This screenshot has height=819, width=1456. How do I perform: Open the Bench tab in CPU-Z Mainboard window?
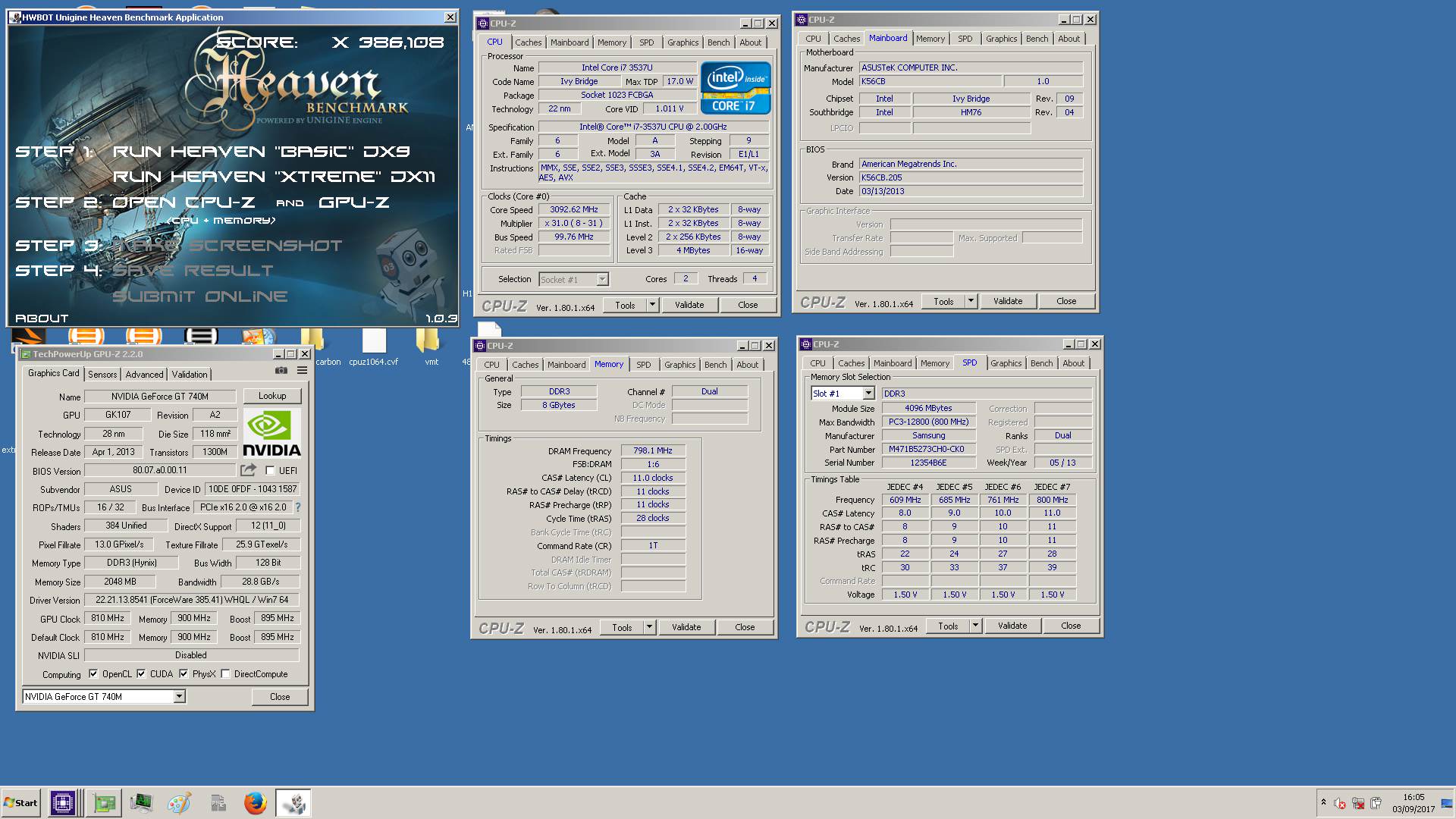[1037, 39]
